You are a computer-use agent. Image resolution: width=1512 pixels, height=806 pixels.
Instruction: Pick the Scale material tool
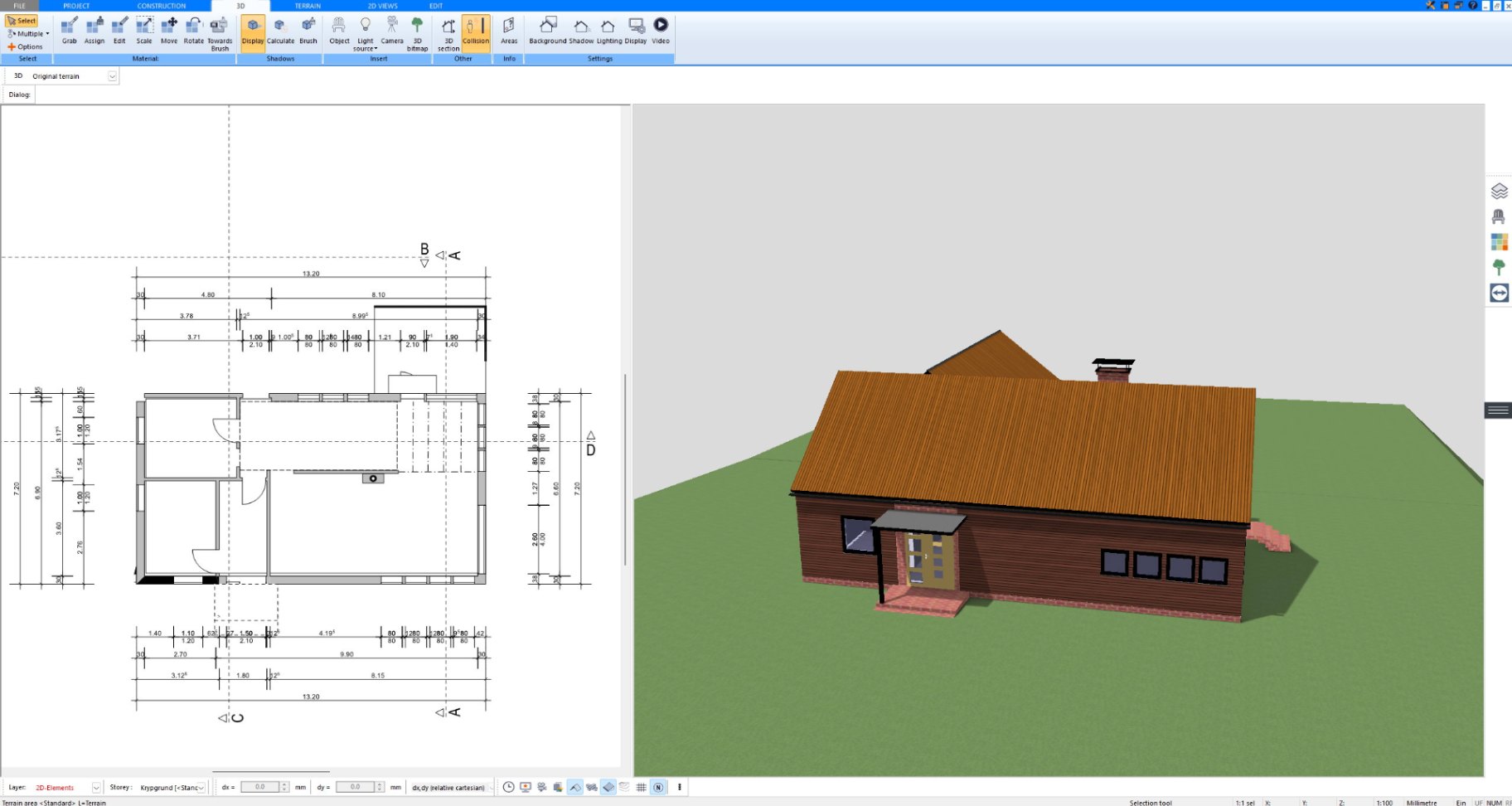[x=144, y=31]
